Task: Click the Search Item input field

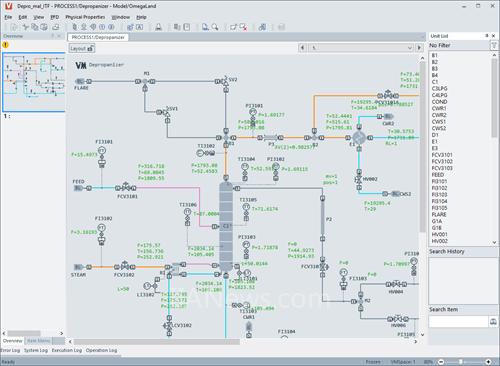Action: pos(458,322)
